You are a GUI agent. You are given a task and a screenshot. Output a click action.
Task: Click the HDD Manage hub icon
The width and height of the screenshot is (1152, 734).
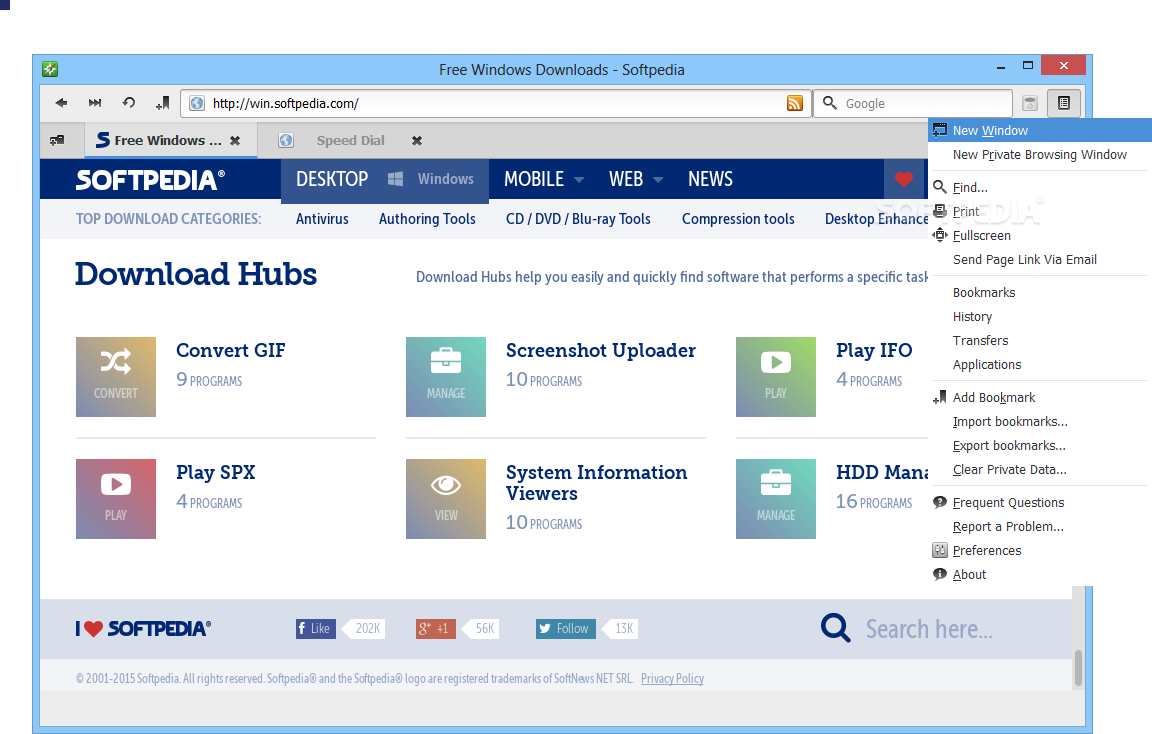click(x=776, y=499)
